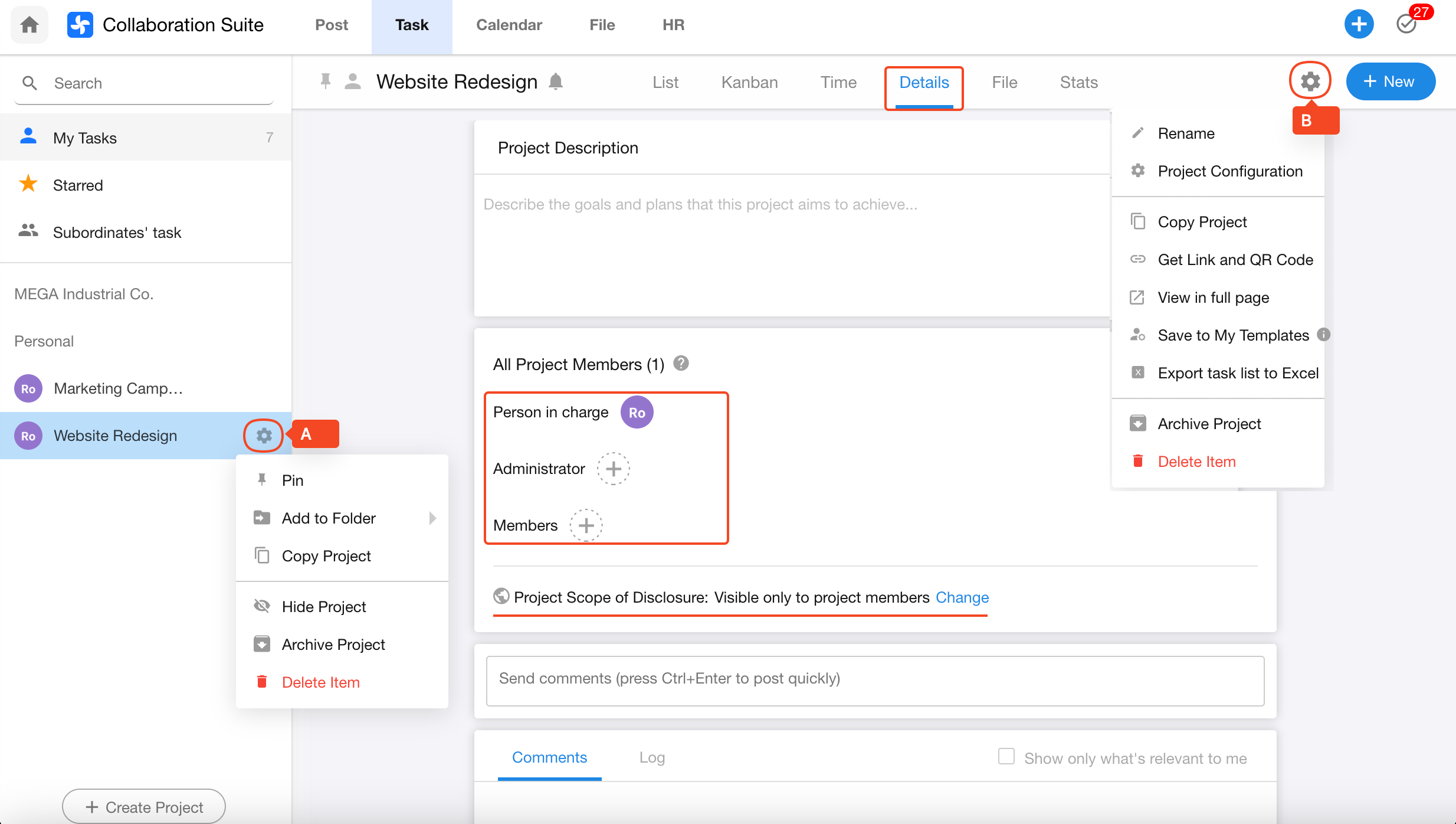Click the blue plus icon at top right
Viewport: 1456px width, 824px height.
click(1359, 24)
